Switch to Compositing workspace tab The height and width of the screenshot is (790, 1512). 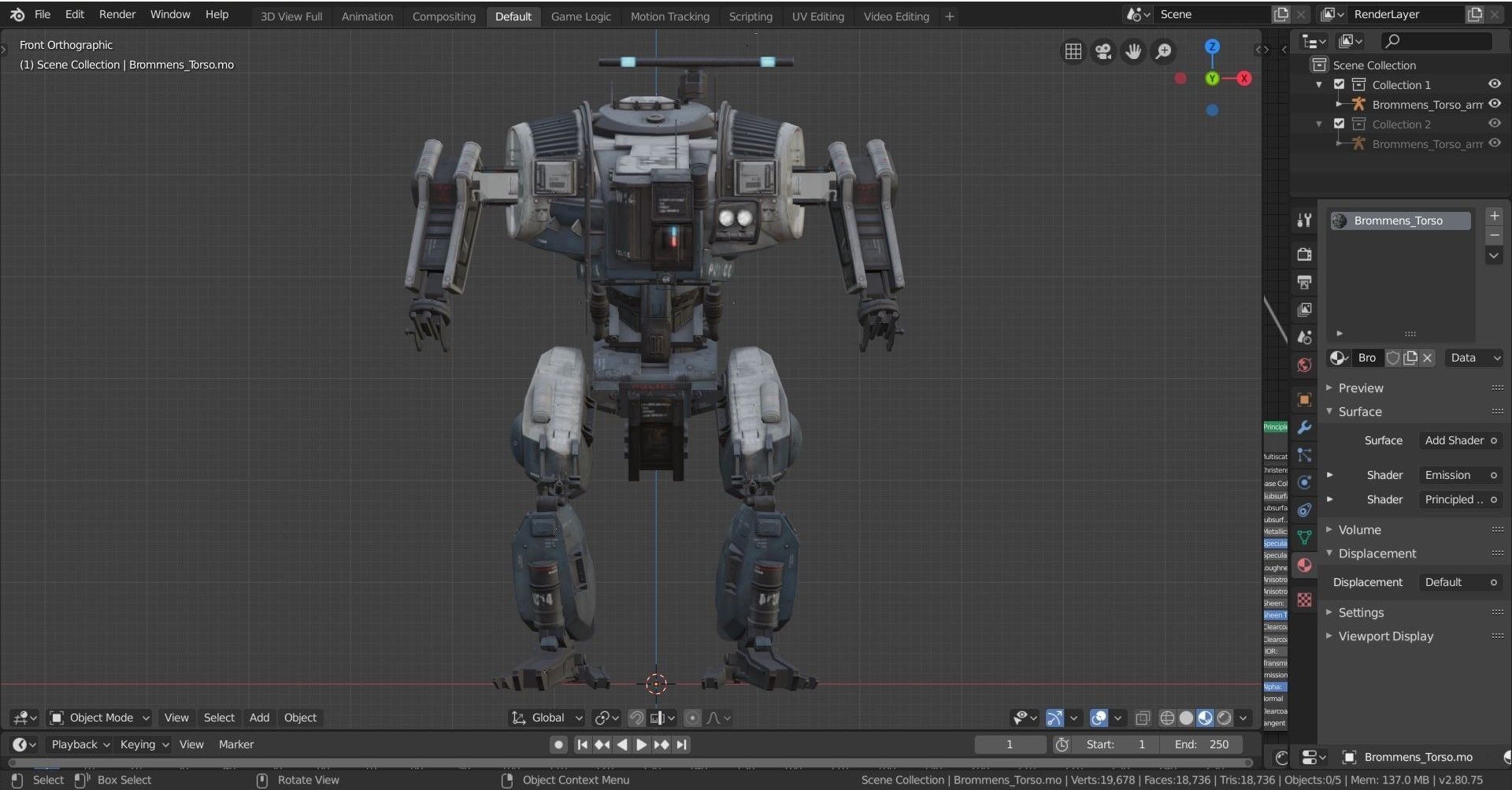444,16
